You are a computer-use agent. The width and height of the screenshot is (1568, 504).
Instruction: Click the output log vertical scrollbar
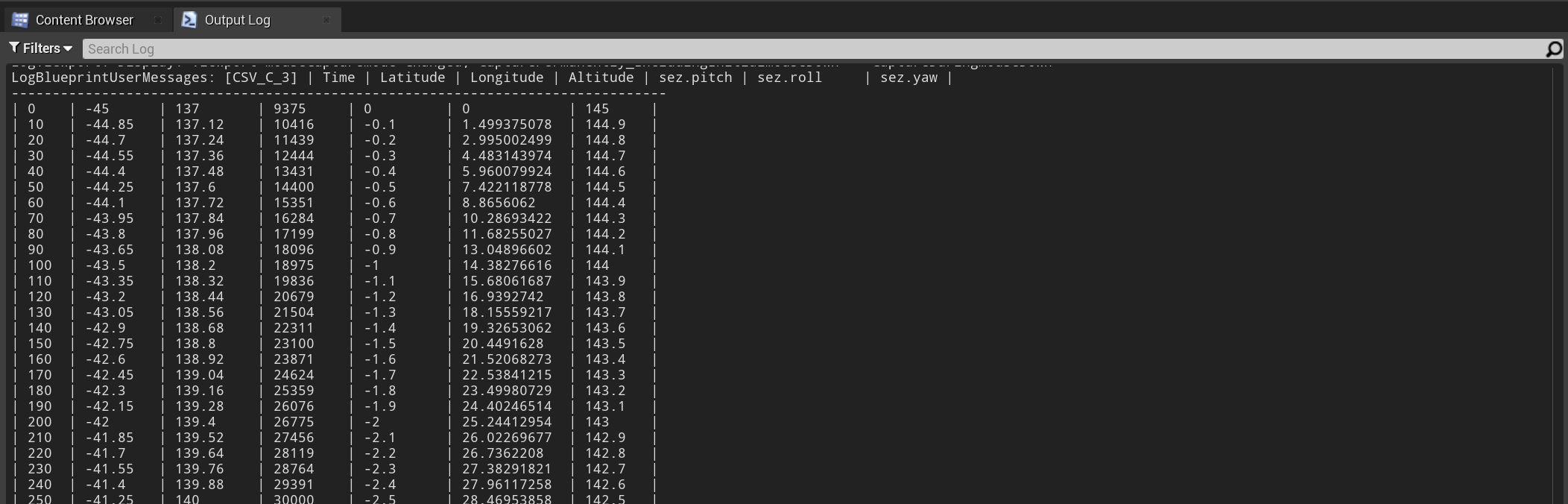(x=1557, y=283)
